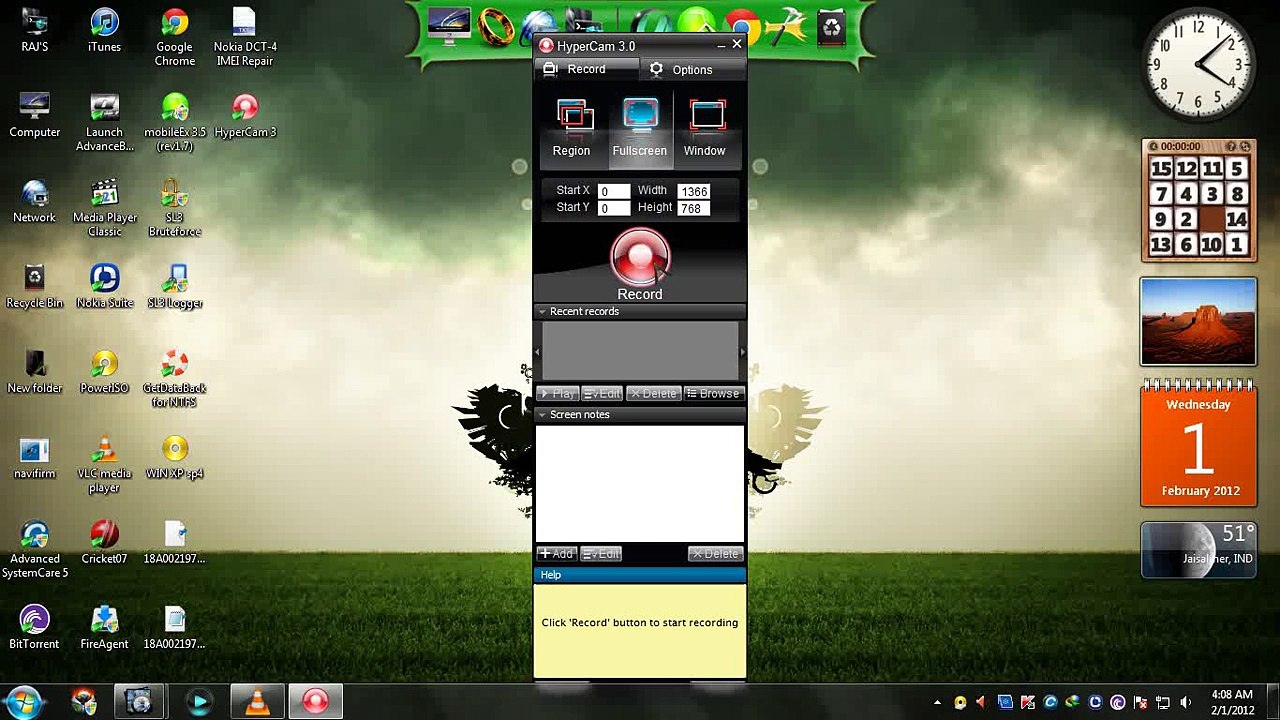
Task: Click Edit below Screen notes
Action: [602, 554]
